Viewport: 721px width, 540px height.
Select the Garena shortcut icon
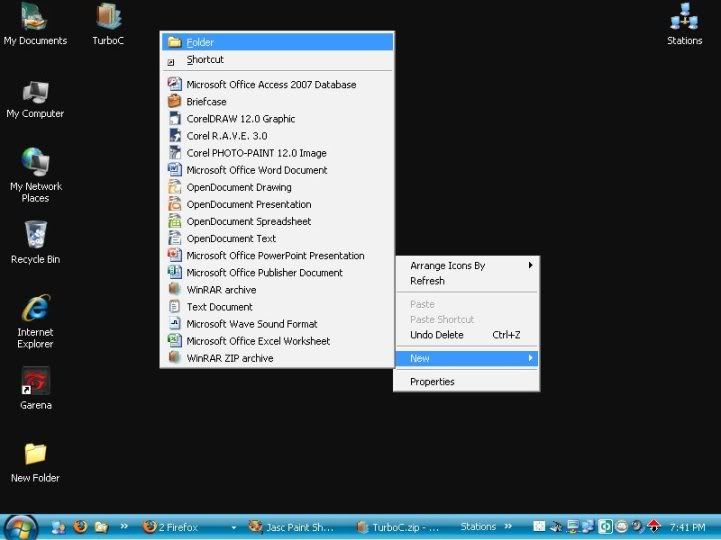[35, 388]
